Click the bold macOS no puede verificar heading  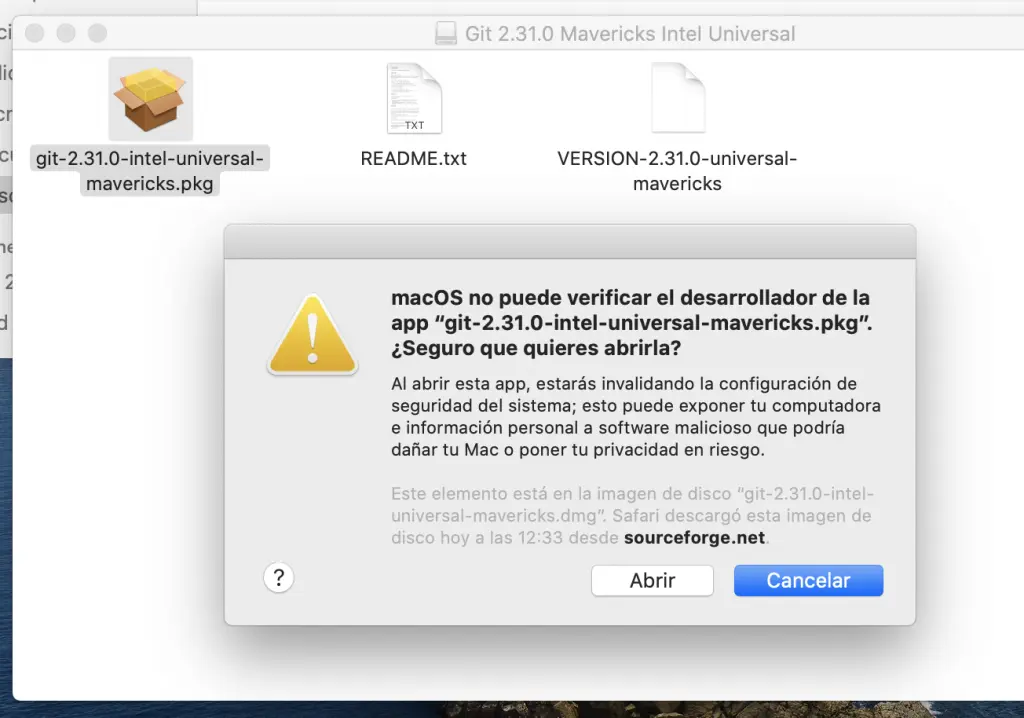coord(632,323)
